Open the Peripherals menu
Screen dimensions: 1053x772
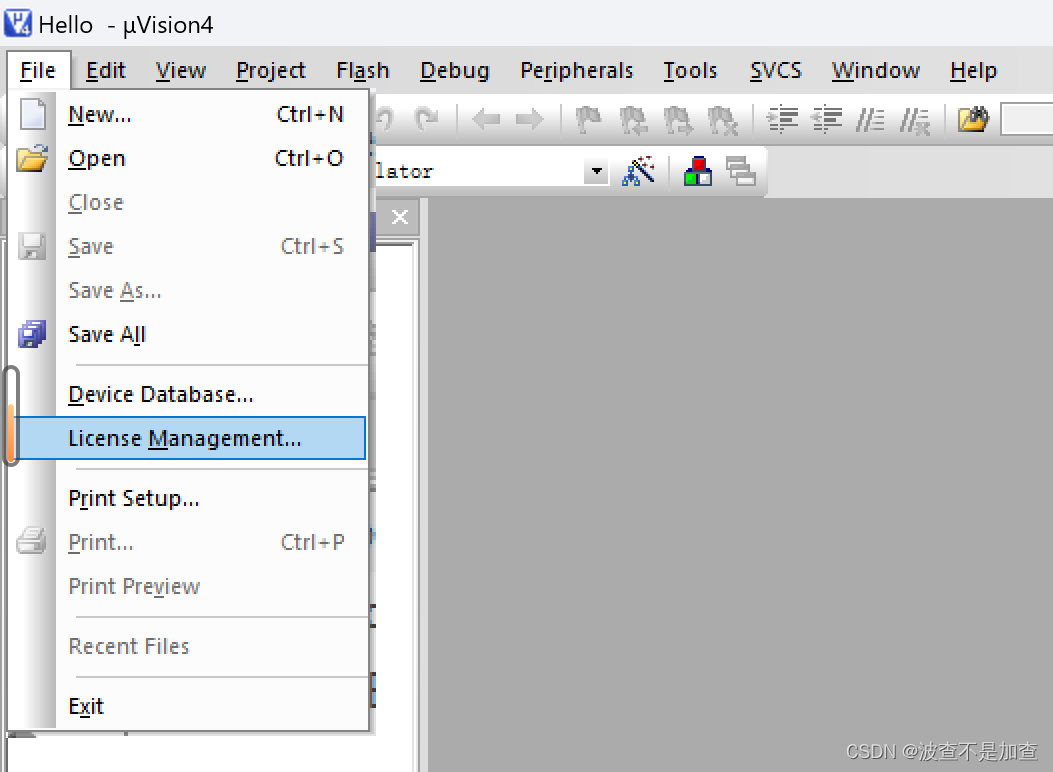(577, 70)
